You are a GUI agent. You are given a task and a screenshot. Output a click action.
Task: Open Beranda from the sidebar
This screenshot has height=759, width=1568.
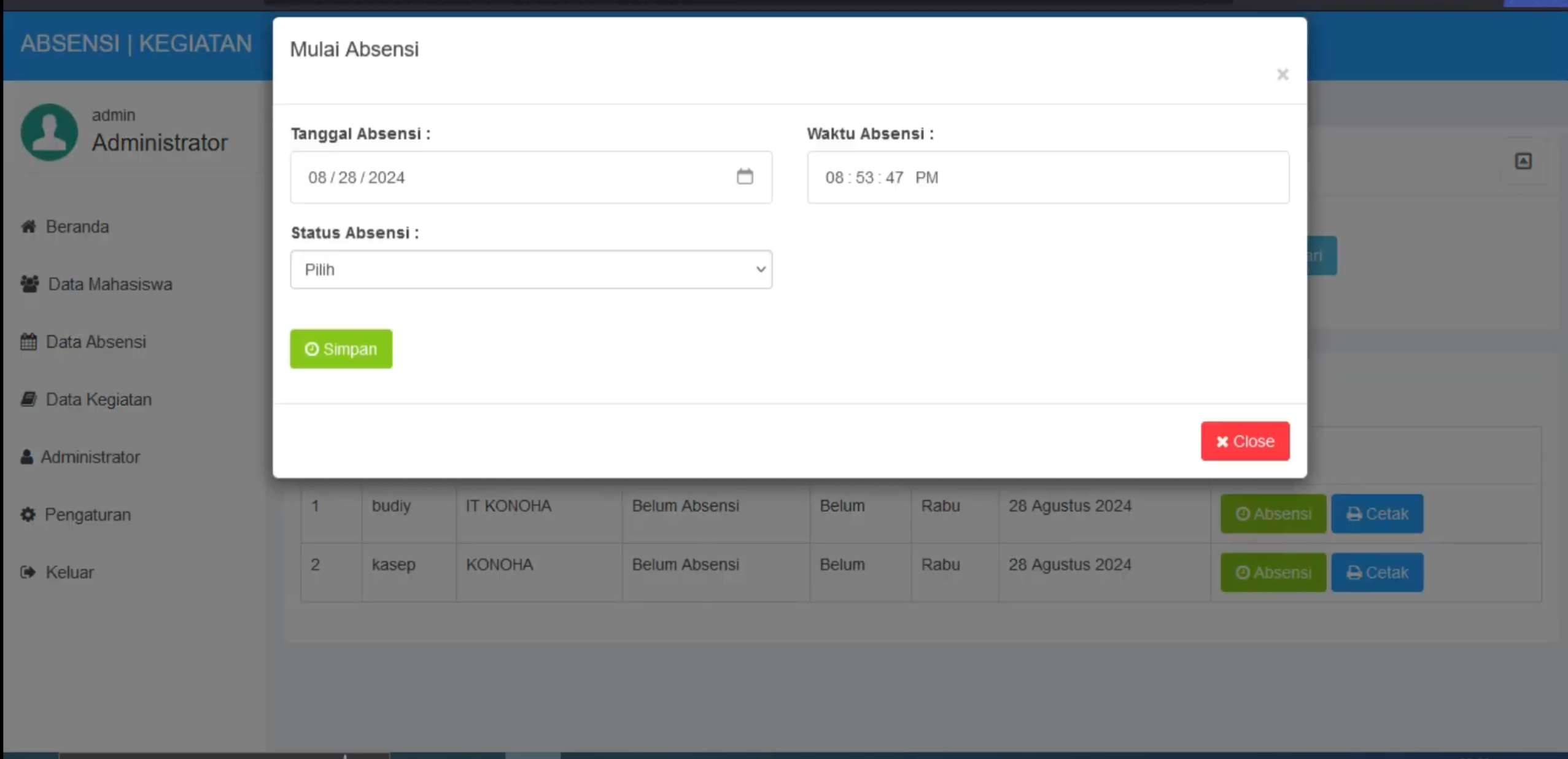tap(77, 227)
